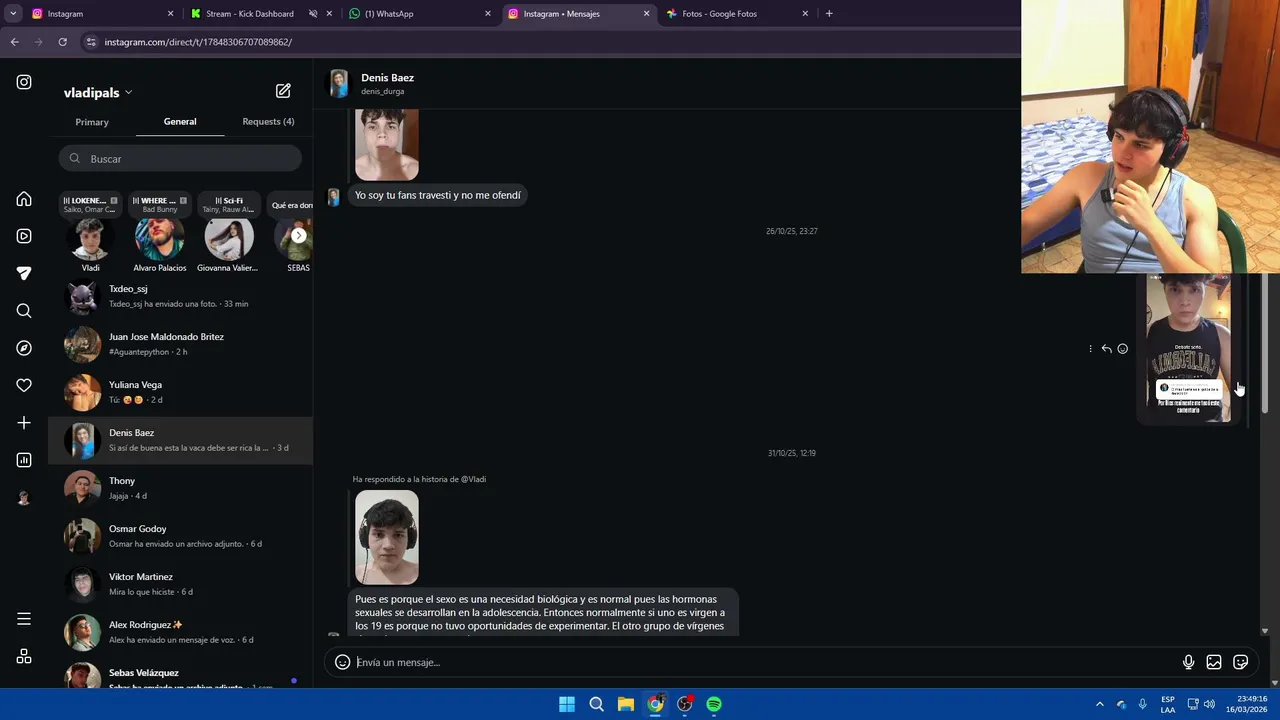The height and width of the screenshot is (720, 1280).
Task: Switch to Fotos - Google Fotos tab
Action: (x=737, y=14)
